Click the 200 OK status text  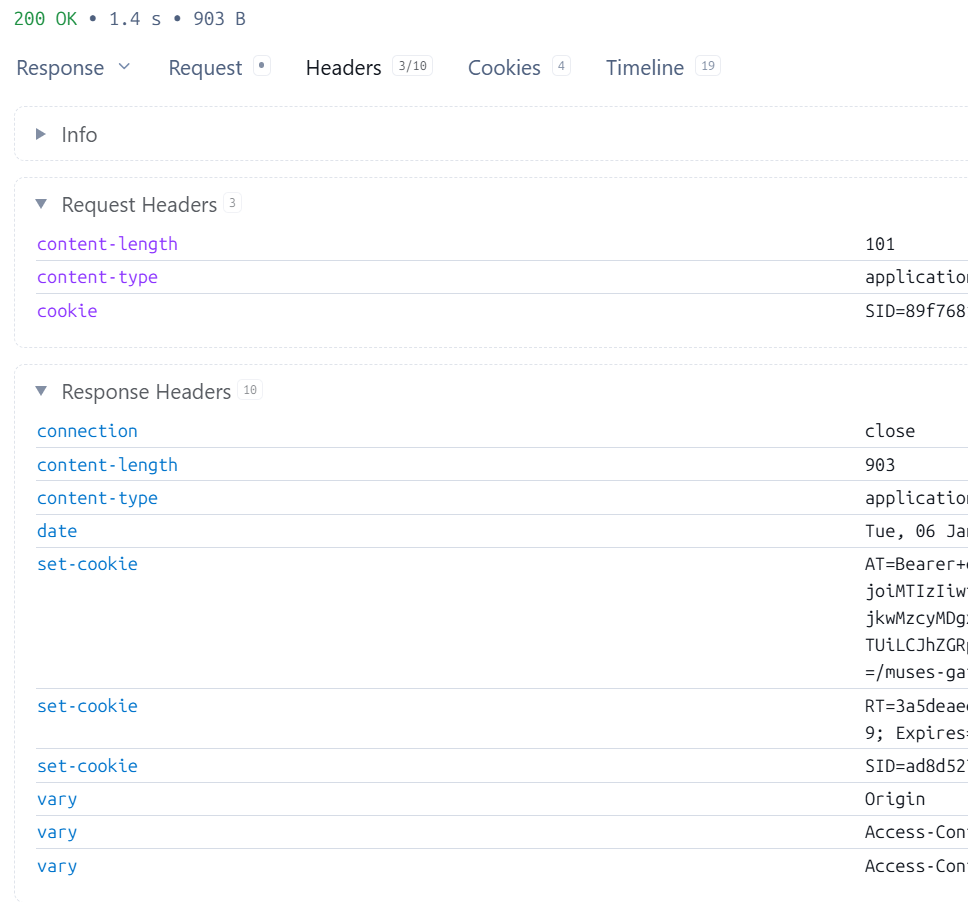pos(45,19)
